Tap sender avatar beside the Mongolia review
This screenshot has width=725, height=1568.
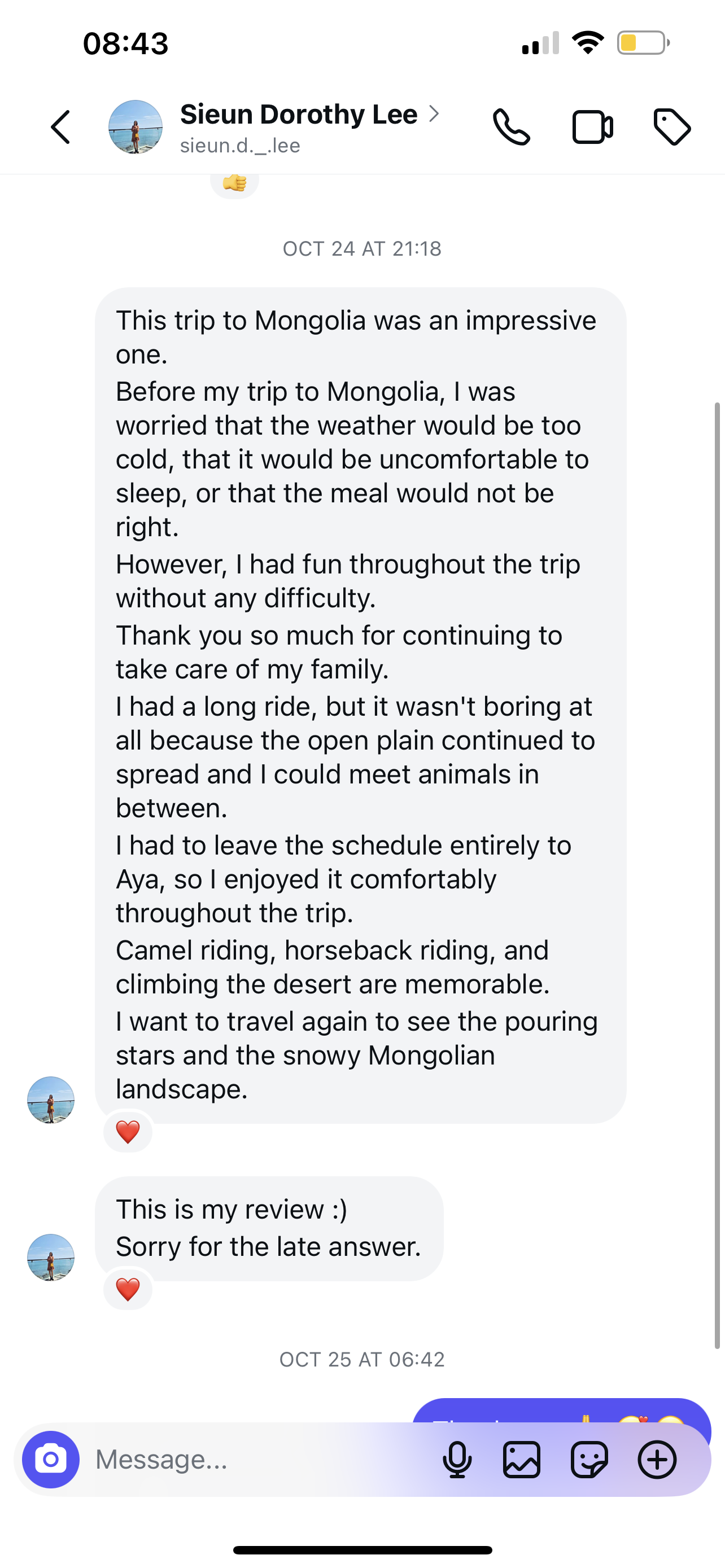click(x=51, y=1100)
